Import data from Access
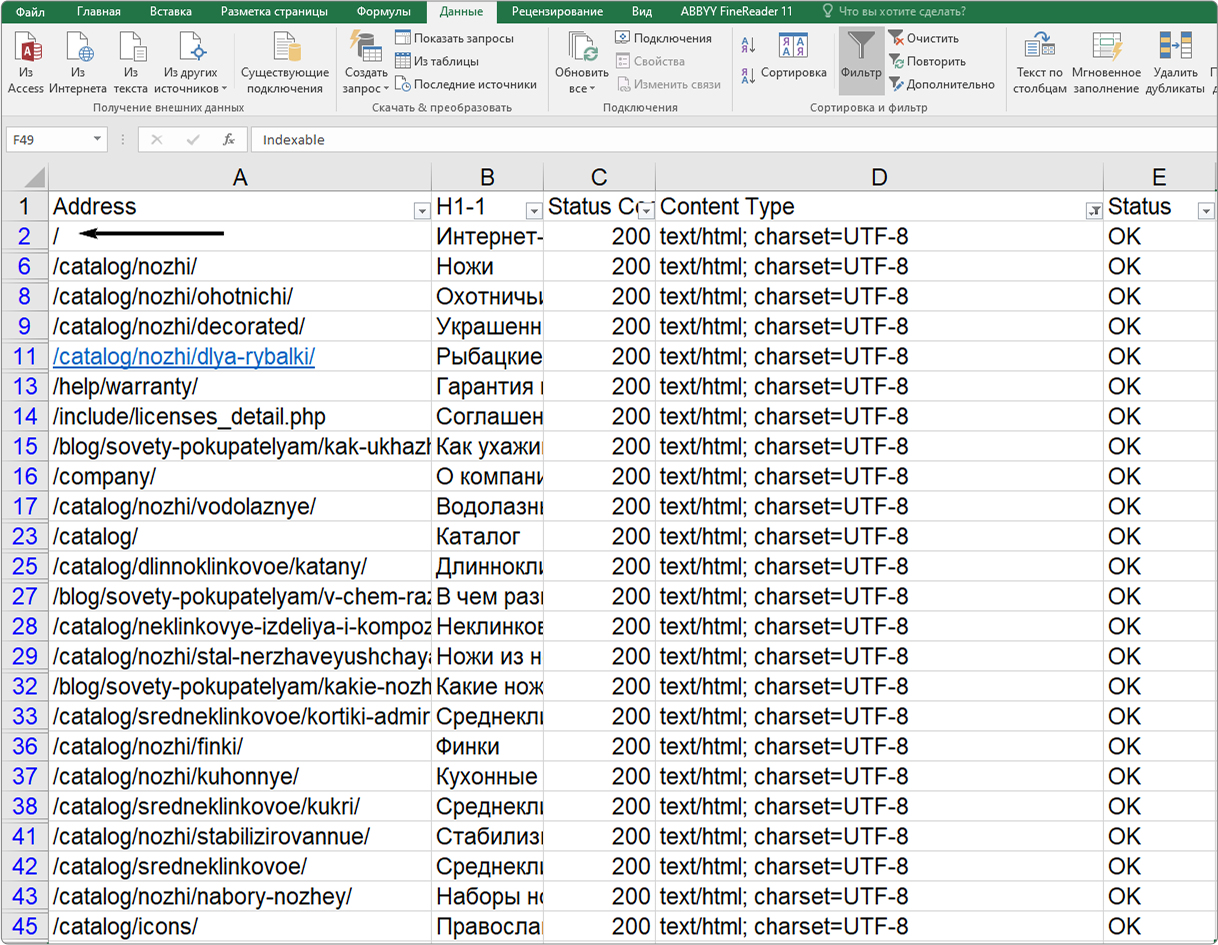The image size is (1218, 945). [26, 63]
